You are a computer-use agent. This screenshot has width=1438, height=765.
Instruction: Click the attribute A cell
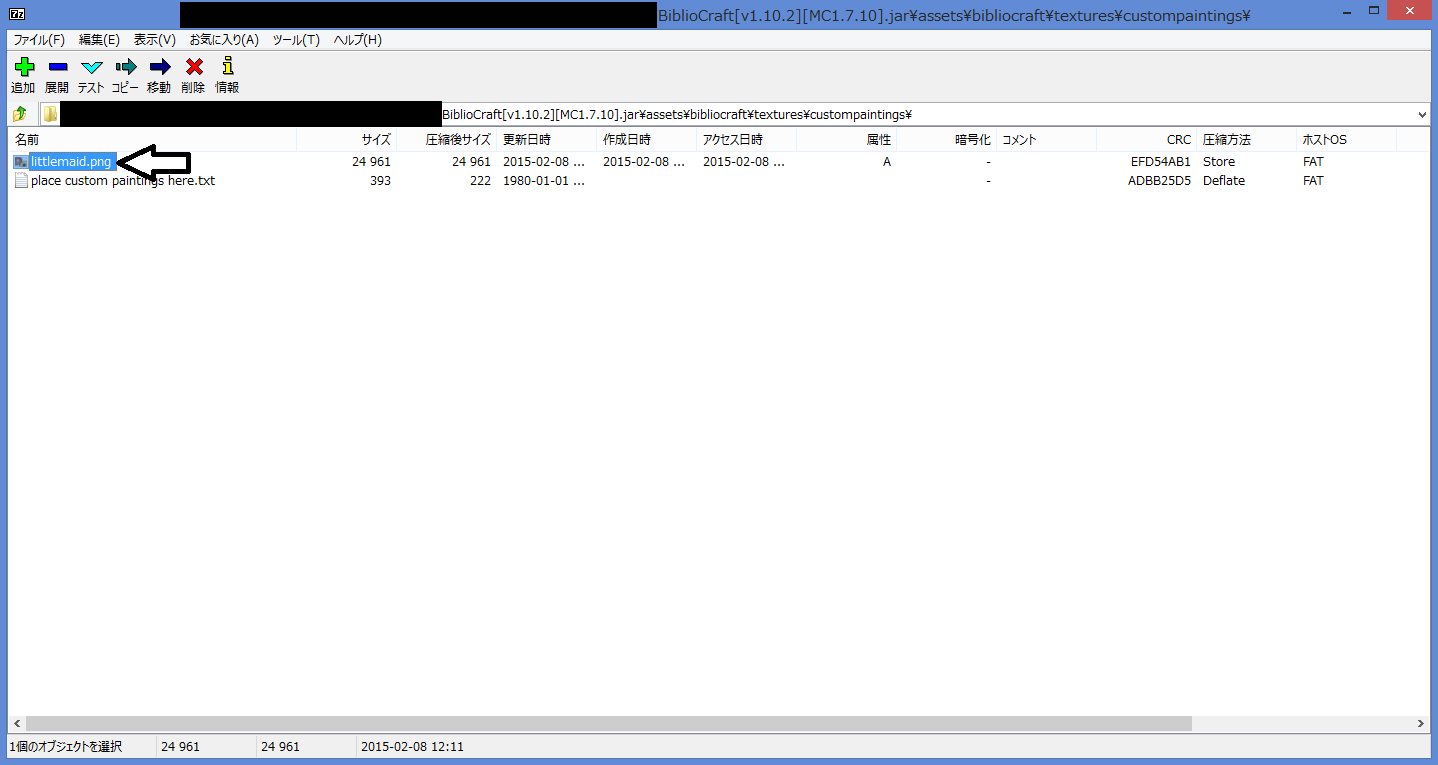887,162
